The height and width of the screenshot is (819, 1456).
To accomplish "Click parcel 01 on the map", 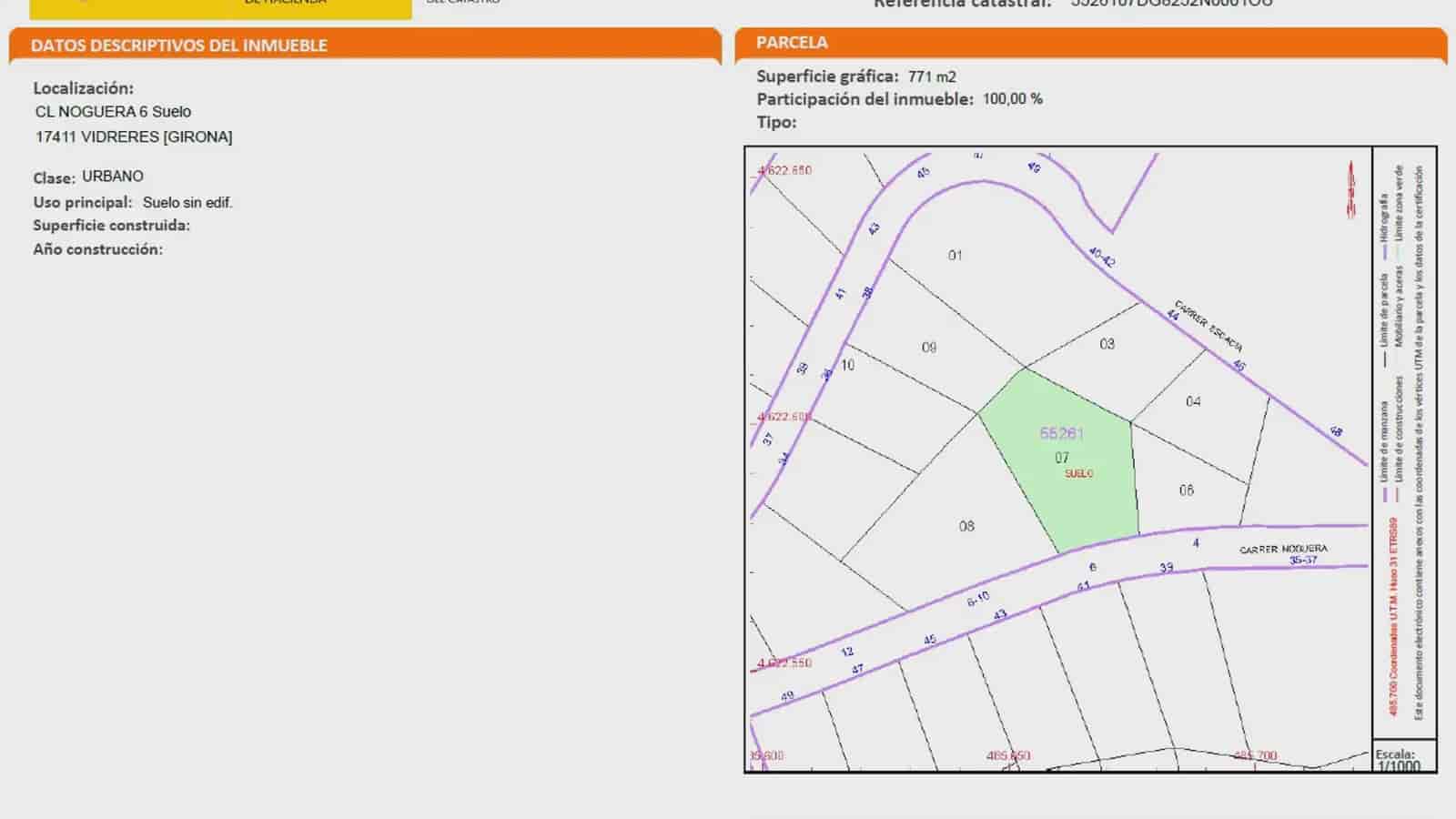I will (954, 256).
